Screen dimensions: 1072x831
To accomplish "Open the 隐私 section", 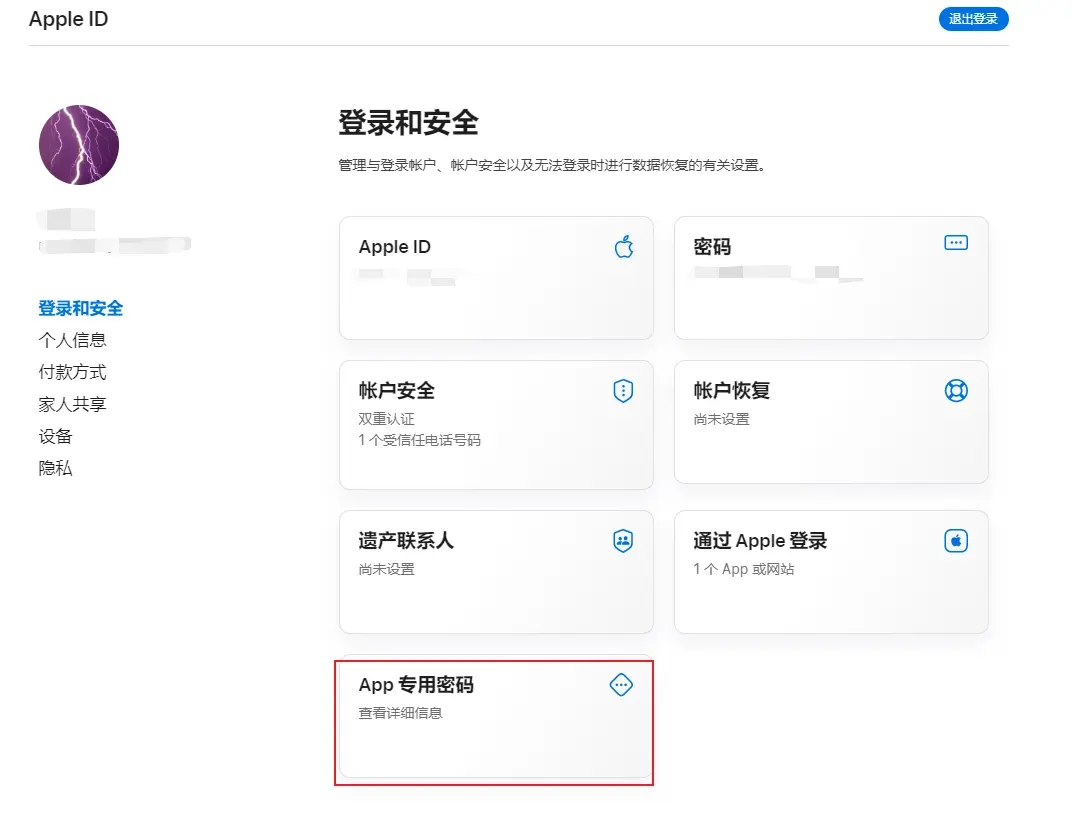I will tap(56, 468).
